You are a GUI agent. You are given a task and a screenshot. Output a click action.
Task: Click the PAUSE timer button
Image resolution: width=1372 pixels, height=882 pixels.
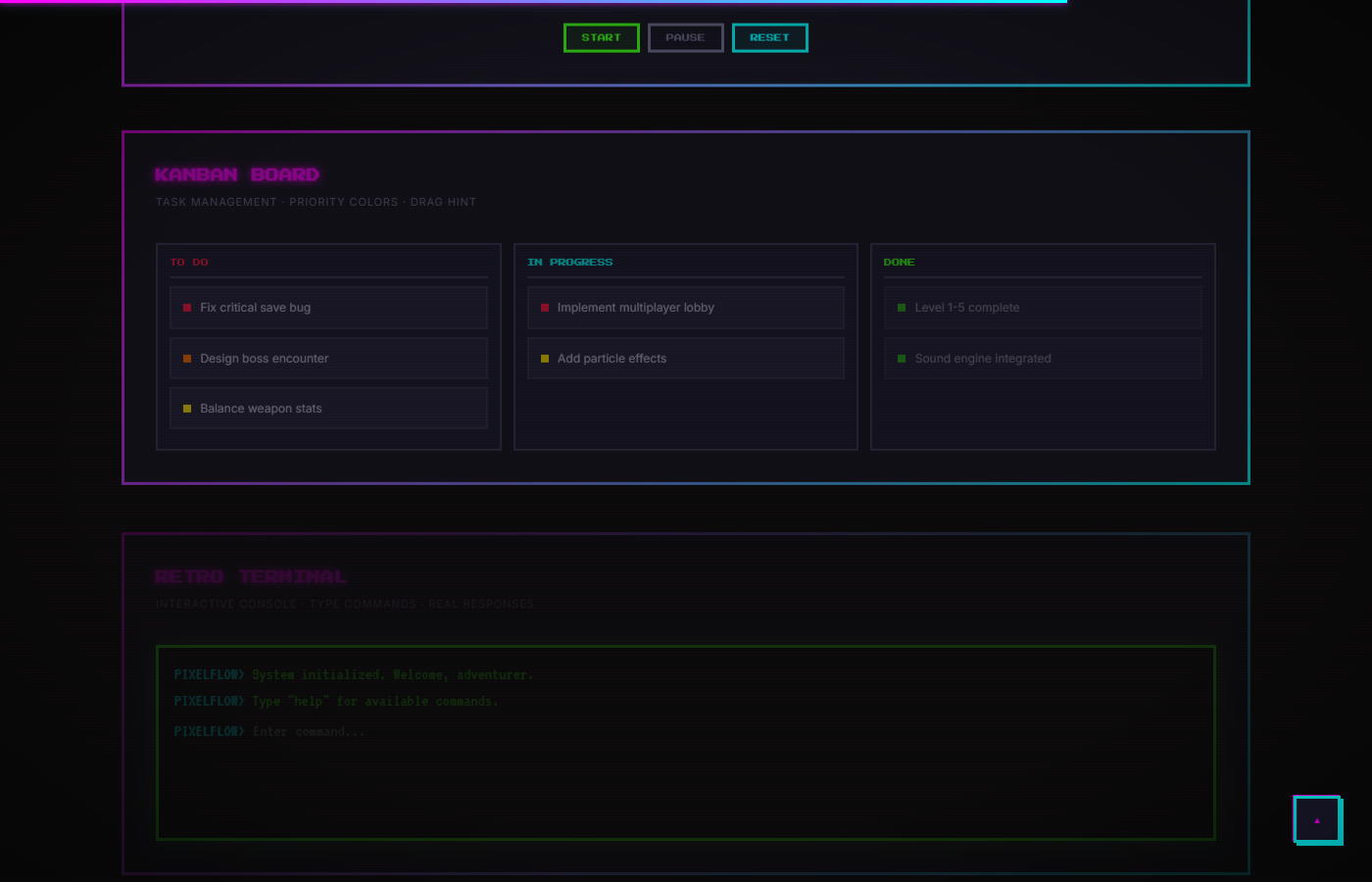pos(685,38)
